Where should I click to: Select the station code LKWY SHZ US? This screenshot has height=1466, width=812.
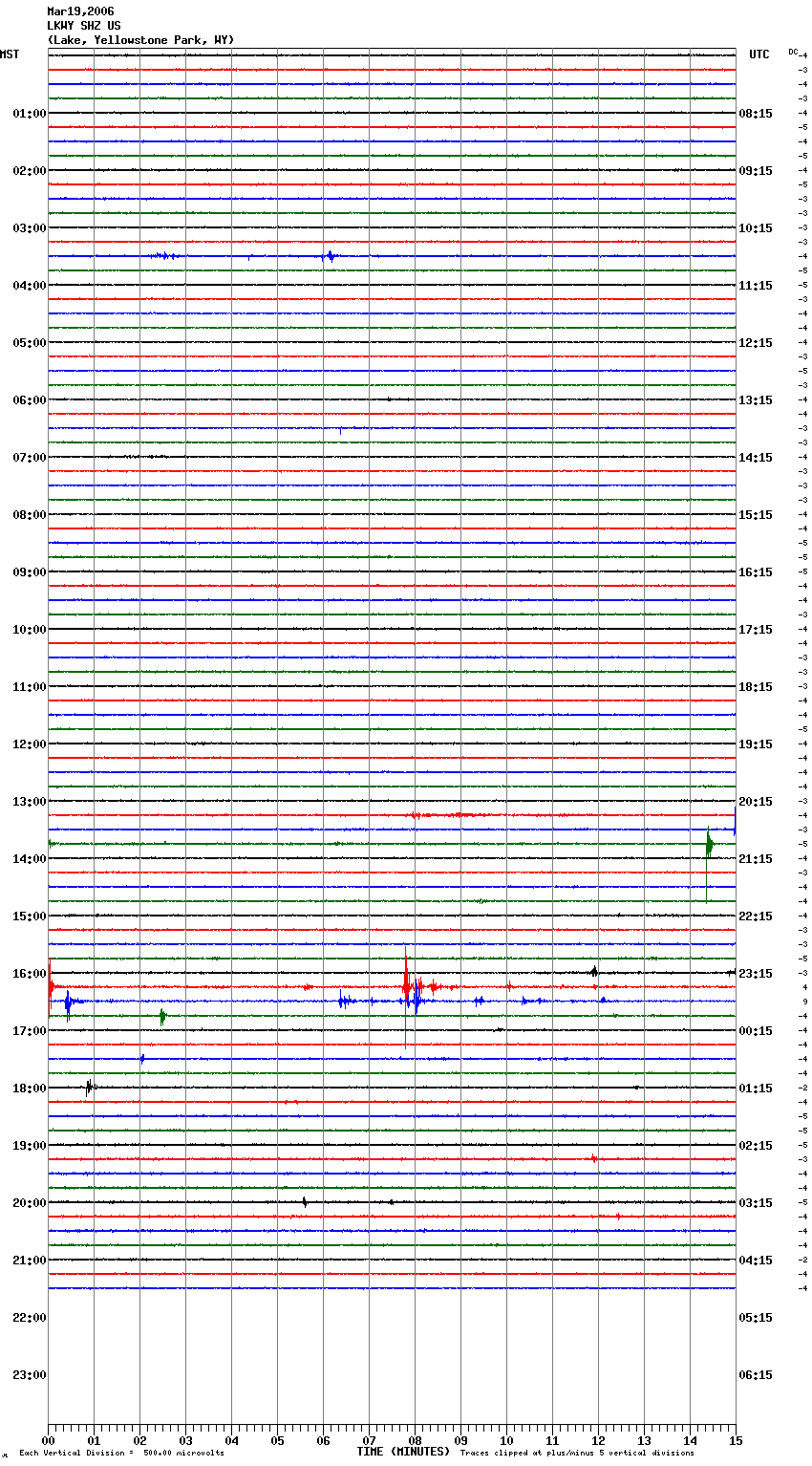tap(84, 26)
